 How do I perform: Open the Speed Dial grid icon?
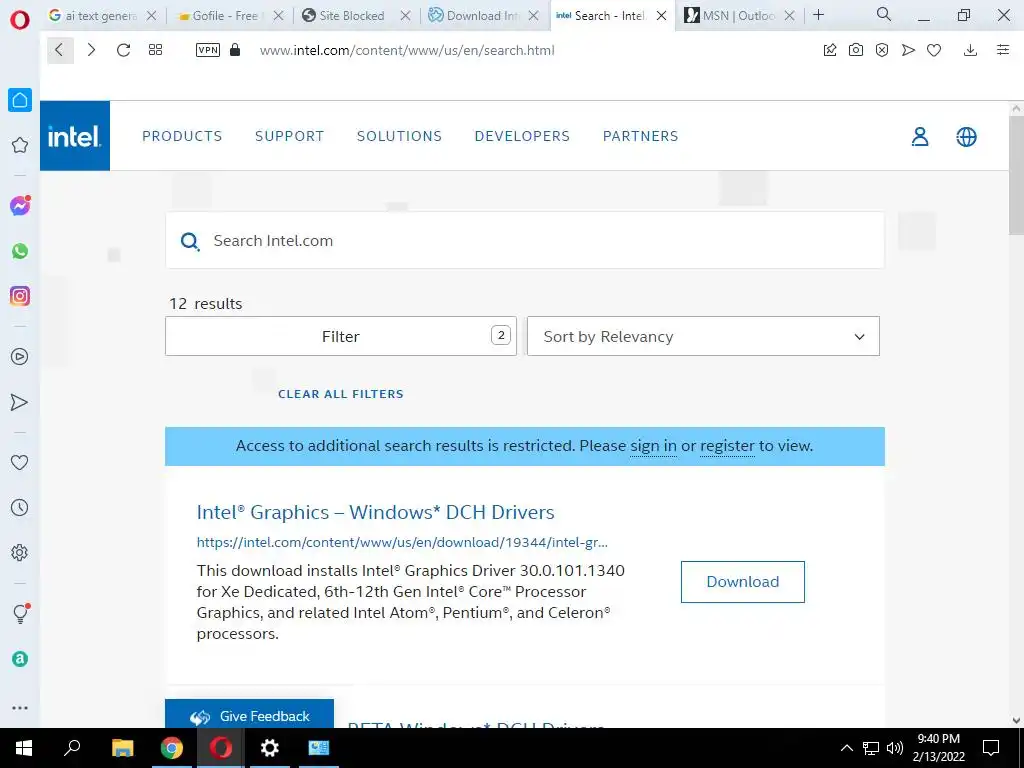pyautogui.click(x=155, y=50)
